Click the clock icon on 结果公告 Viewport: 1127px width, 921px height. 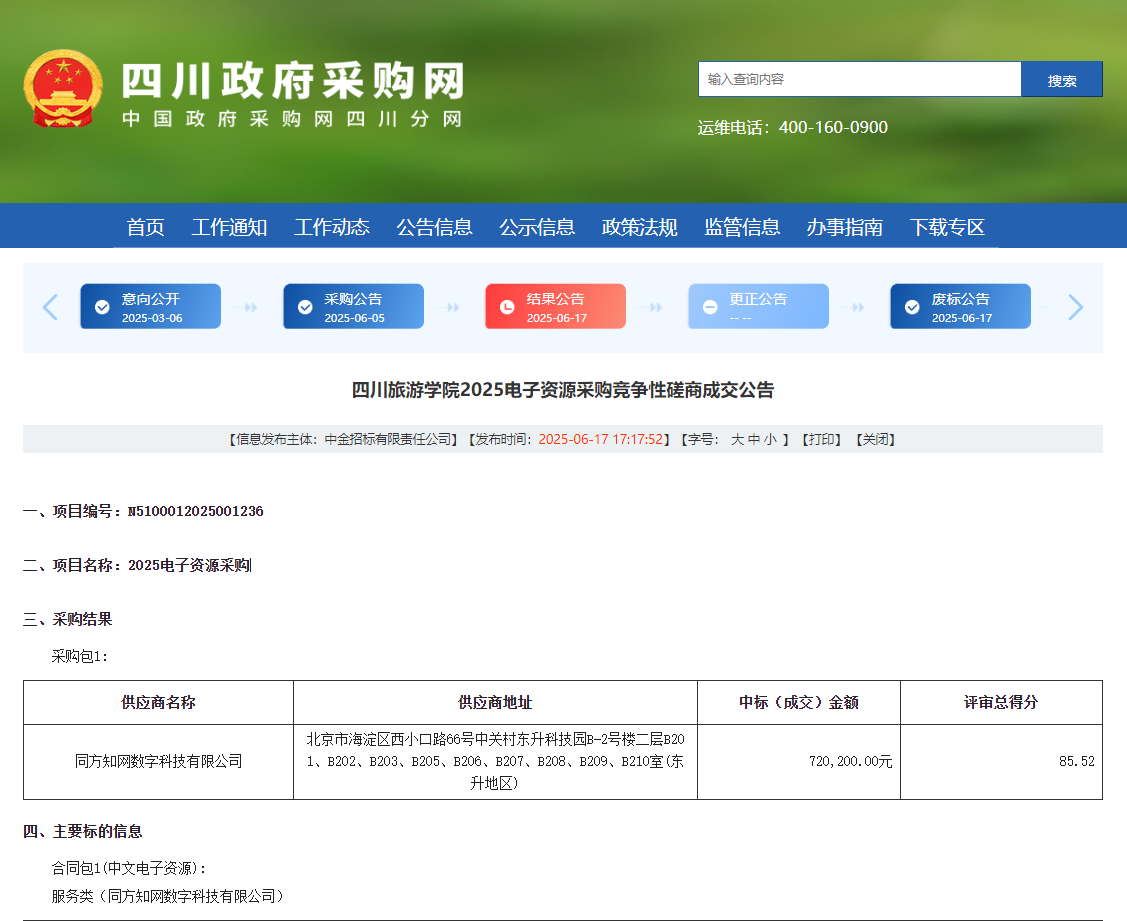coord(507,307)
